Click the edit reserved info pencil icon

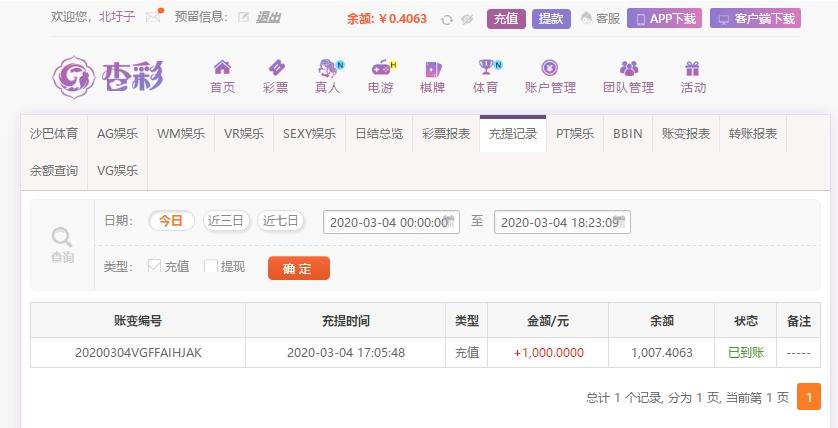[x=244, y=18]
